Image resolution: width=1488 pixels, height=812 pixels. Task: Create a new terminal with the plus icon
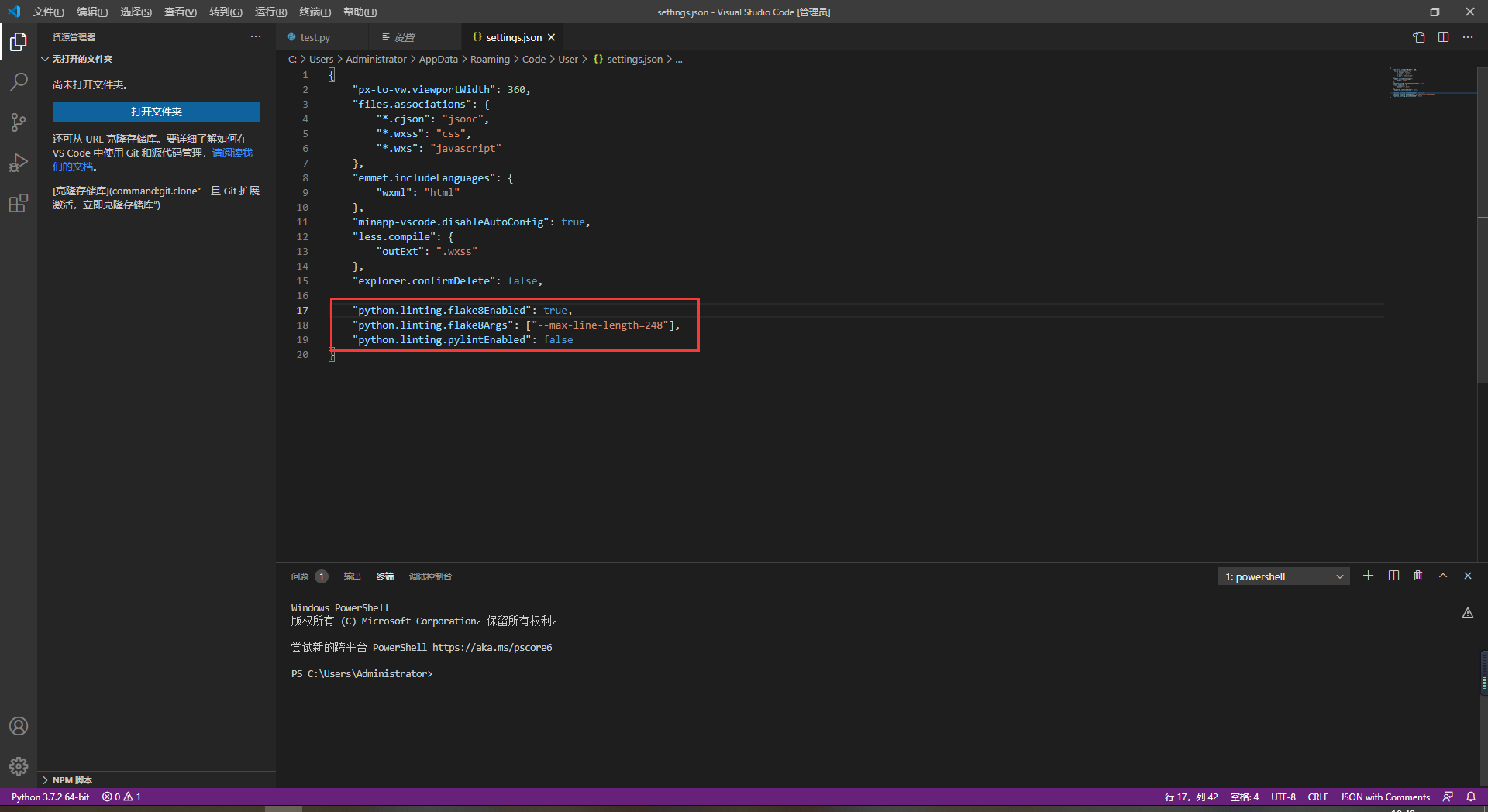(1368, 576)
